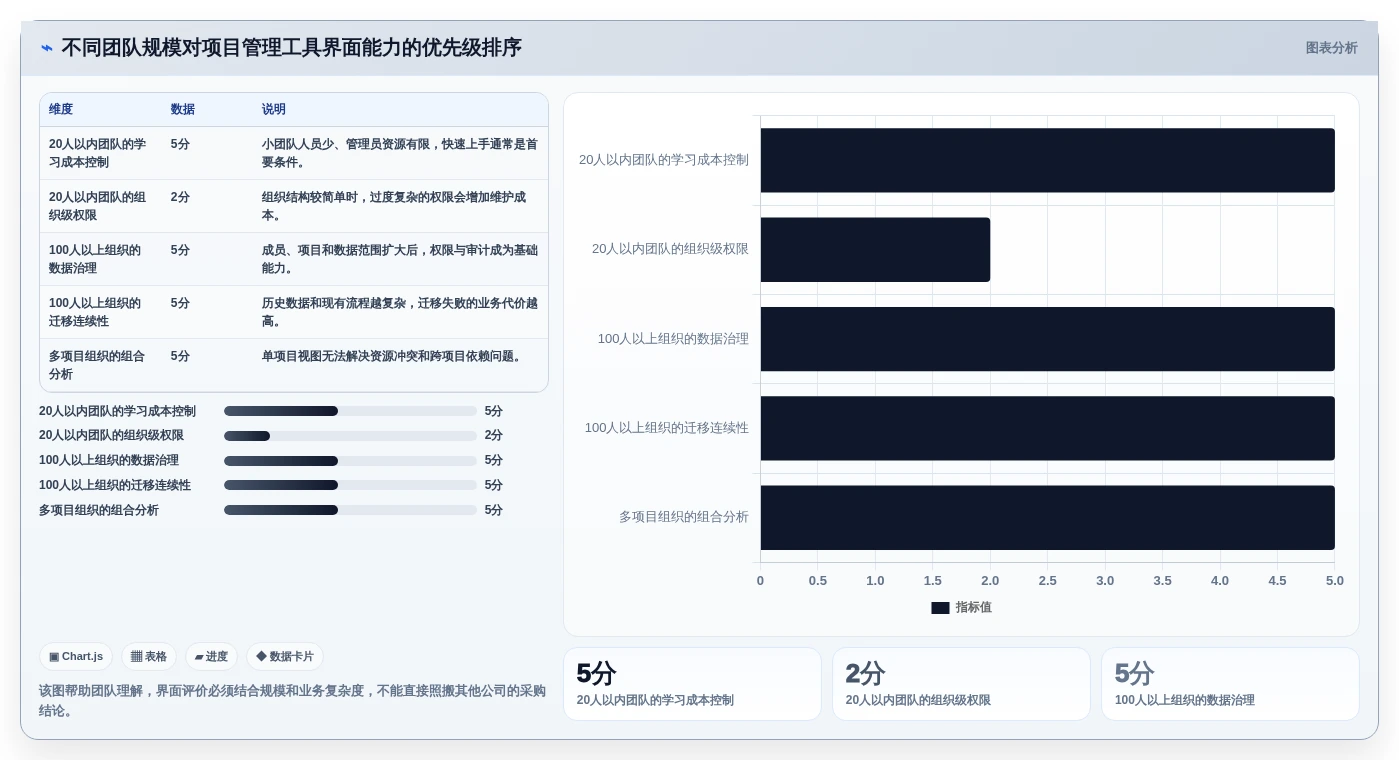Open the 5分 数据治理 data card
Screen dimensions: 1399x760
pos(1230,684)
